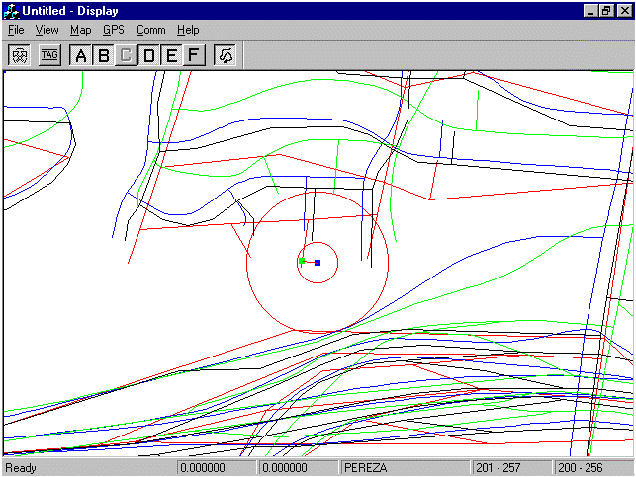
Task: Expand the Map menu
Action: pos(80,30)
